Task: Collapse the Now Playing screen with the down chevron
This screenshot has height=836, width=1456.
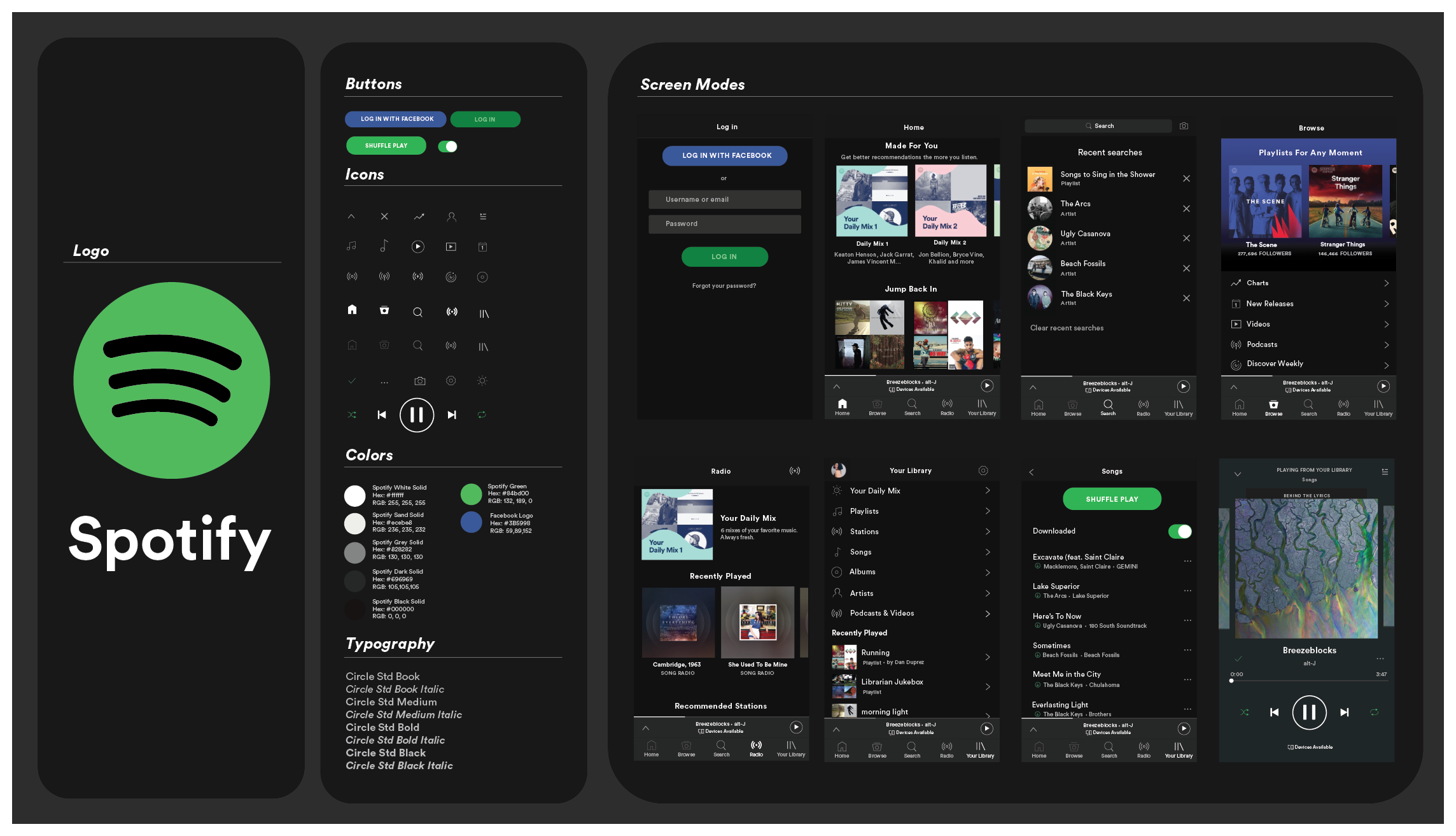Action: (1238, 474)
